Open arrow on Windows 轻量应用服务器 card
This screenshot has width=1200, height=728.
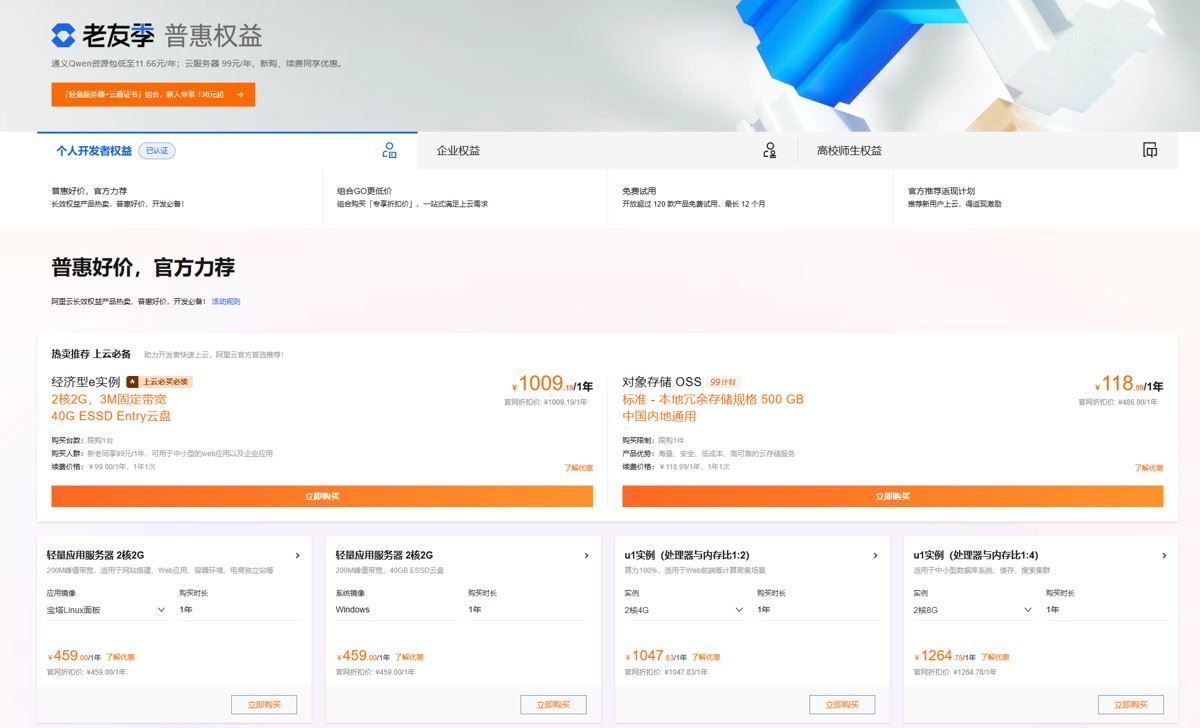[x=586, y=556]
